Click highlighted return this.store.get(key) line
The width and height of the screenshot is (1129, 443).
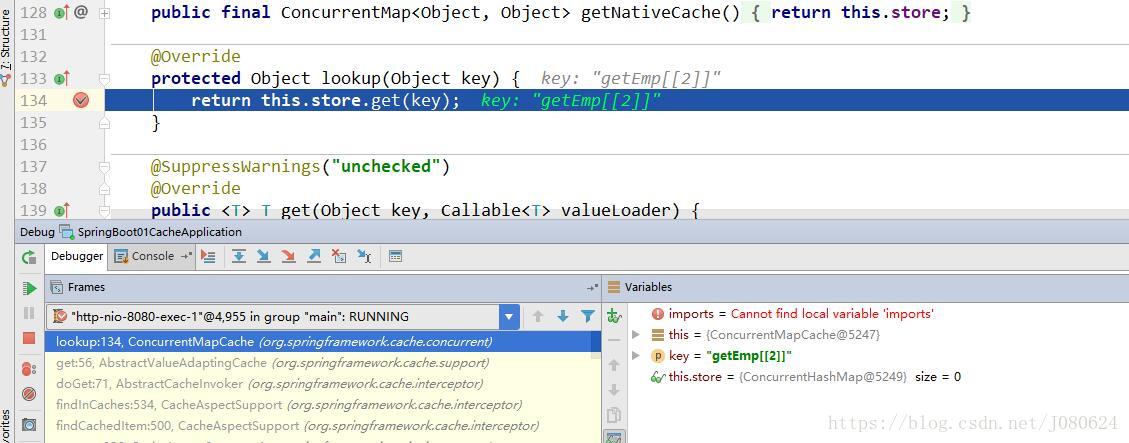pyautogui.click(x=617, y=101)
